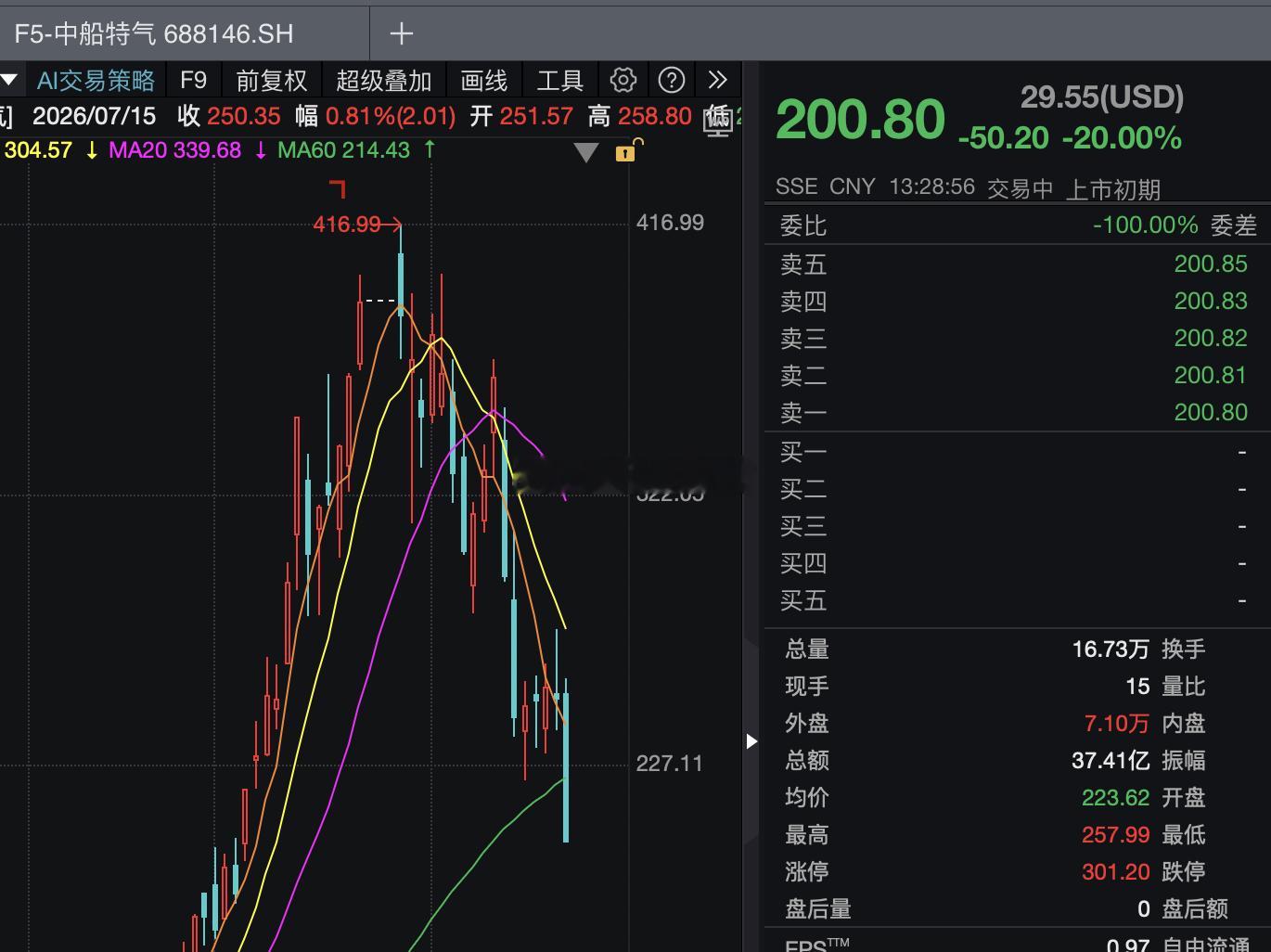This screenshot has width=1271, height=952.
Task: Click the 买二 bid row label
Action: click(803, 490)
